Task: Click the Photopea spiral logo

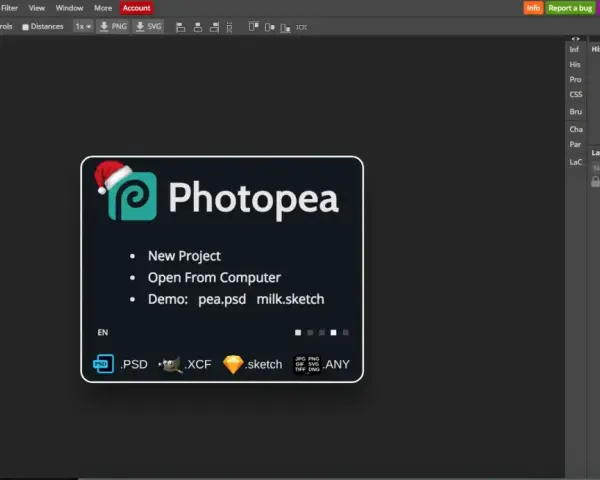Action: 132,196
